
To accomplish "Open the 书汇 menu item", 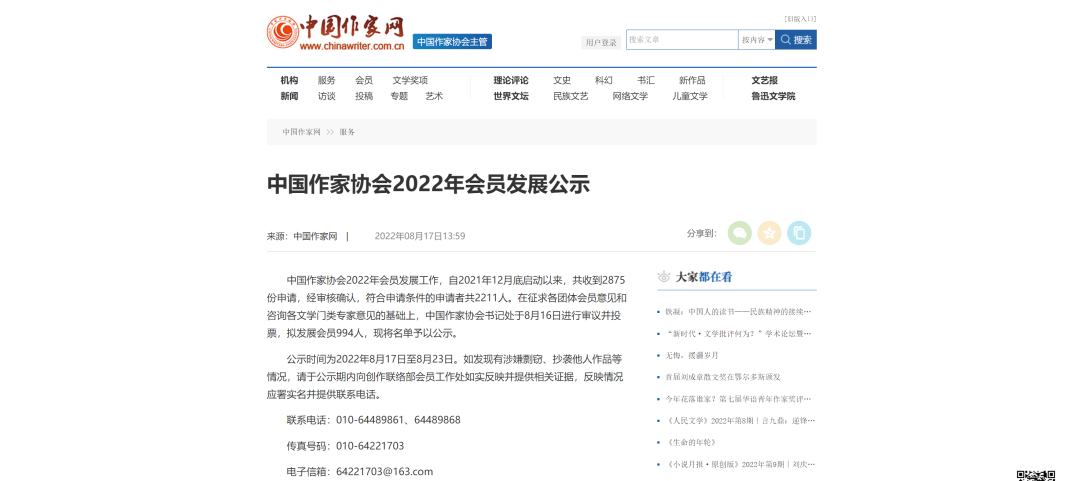I will (x=646, y=80).
